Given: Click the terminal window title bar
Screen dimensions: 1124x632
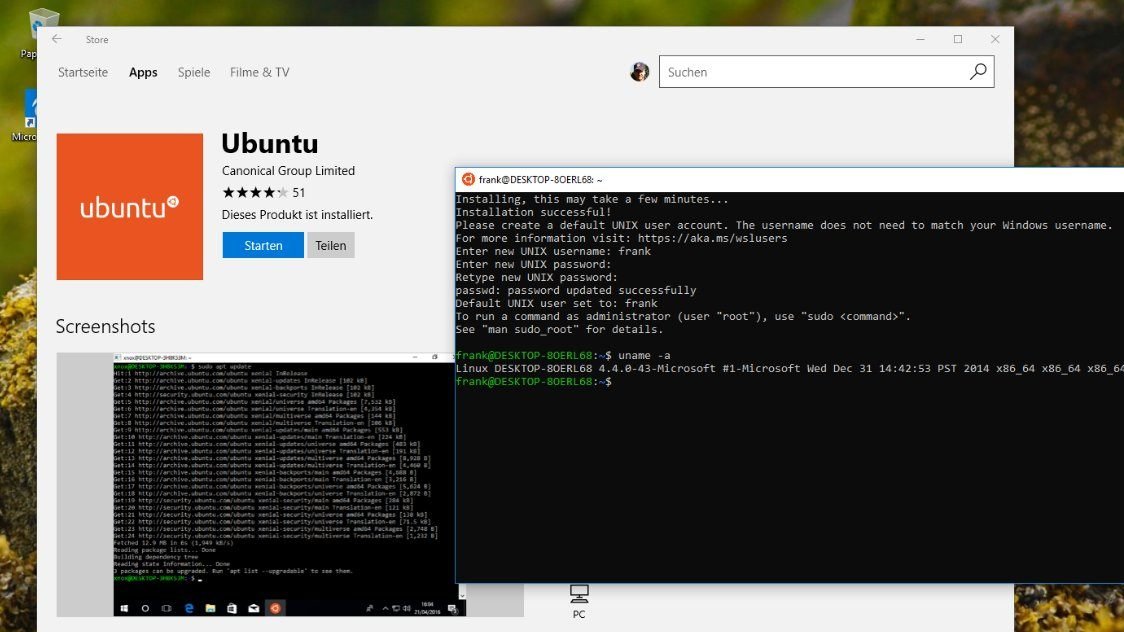Looking at the screenshot, I should click(789, 180).
